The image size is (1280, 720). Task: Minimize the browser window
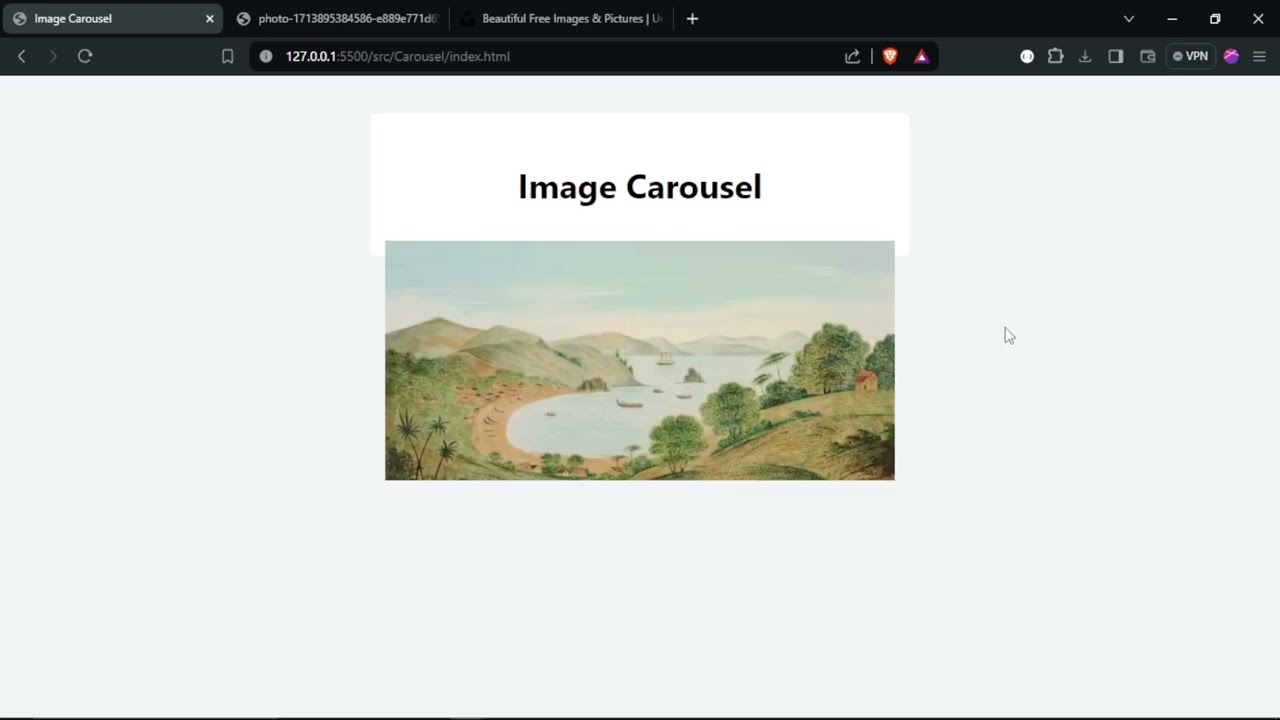(1172, 18)
